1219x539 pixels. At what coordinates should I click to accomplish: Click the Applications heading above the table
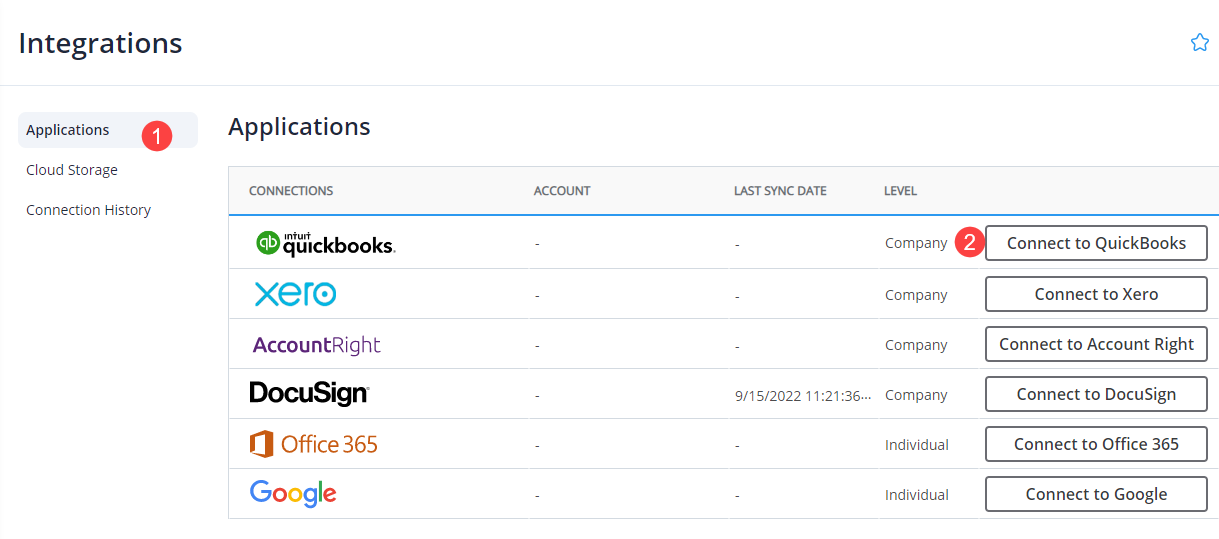299,127
